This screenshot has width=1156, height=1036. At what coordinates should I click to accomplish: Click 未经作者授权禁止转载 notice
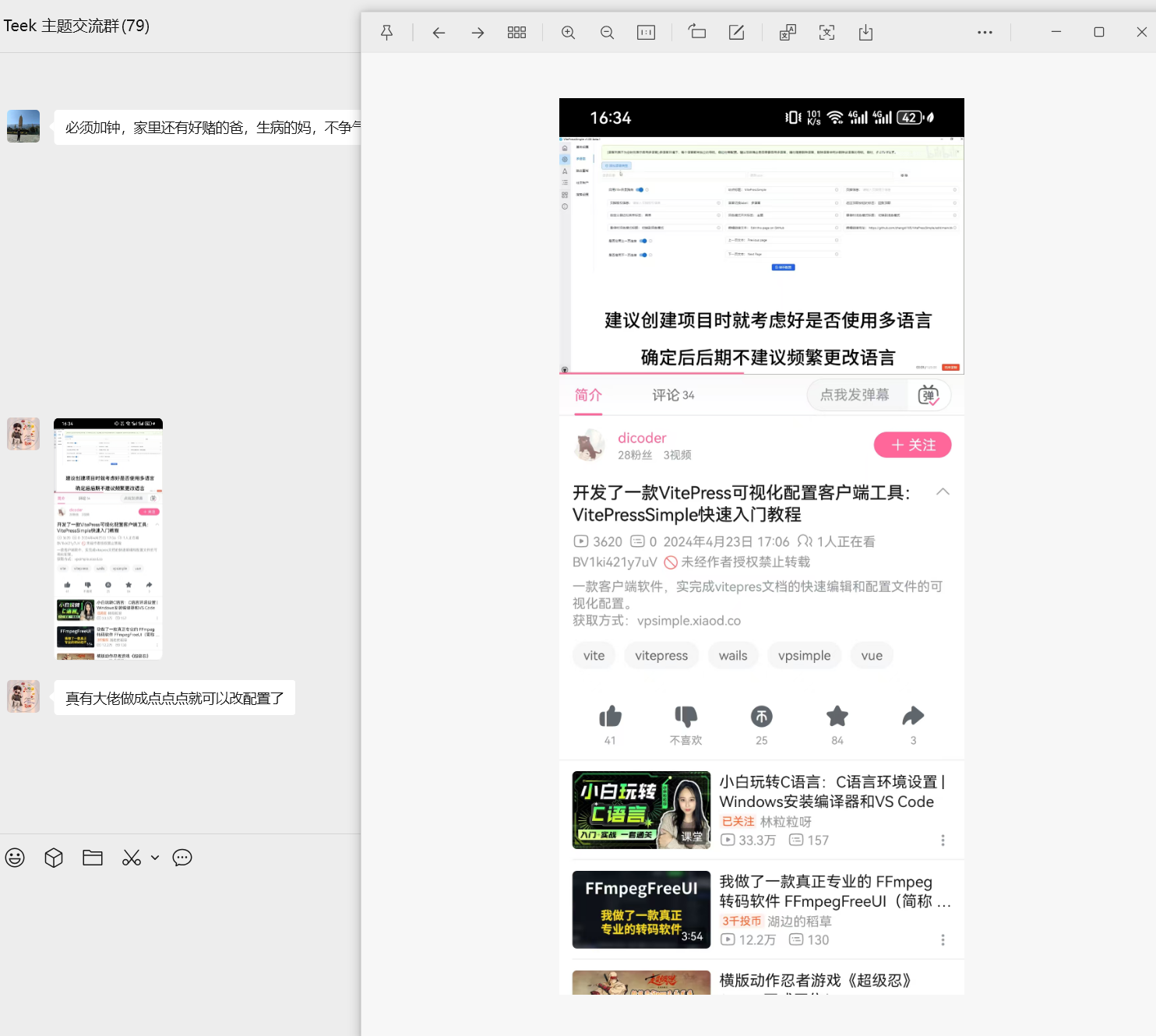tap(737, 562)
